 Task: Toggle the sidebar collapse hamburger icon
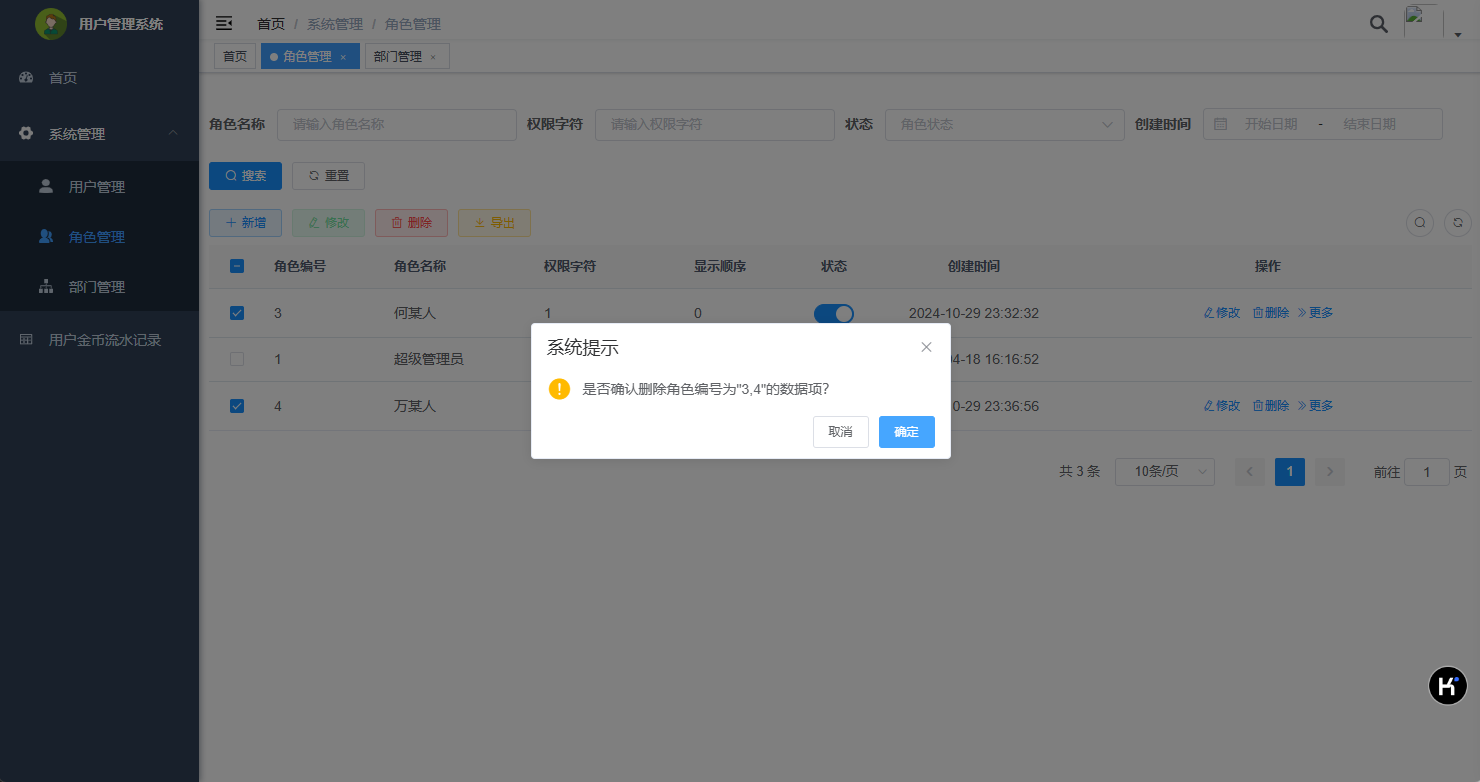224,23
